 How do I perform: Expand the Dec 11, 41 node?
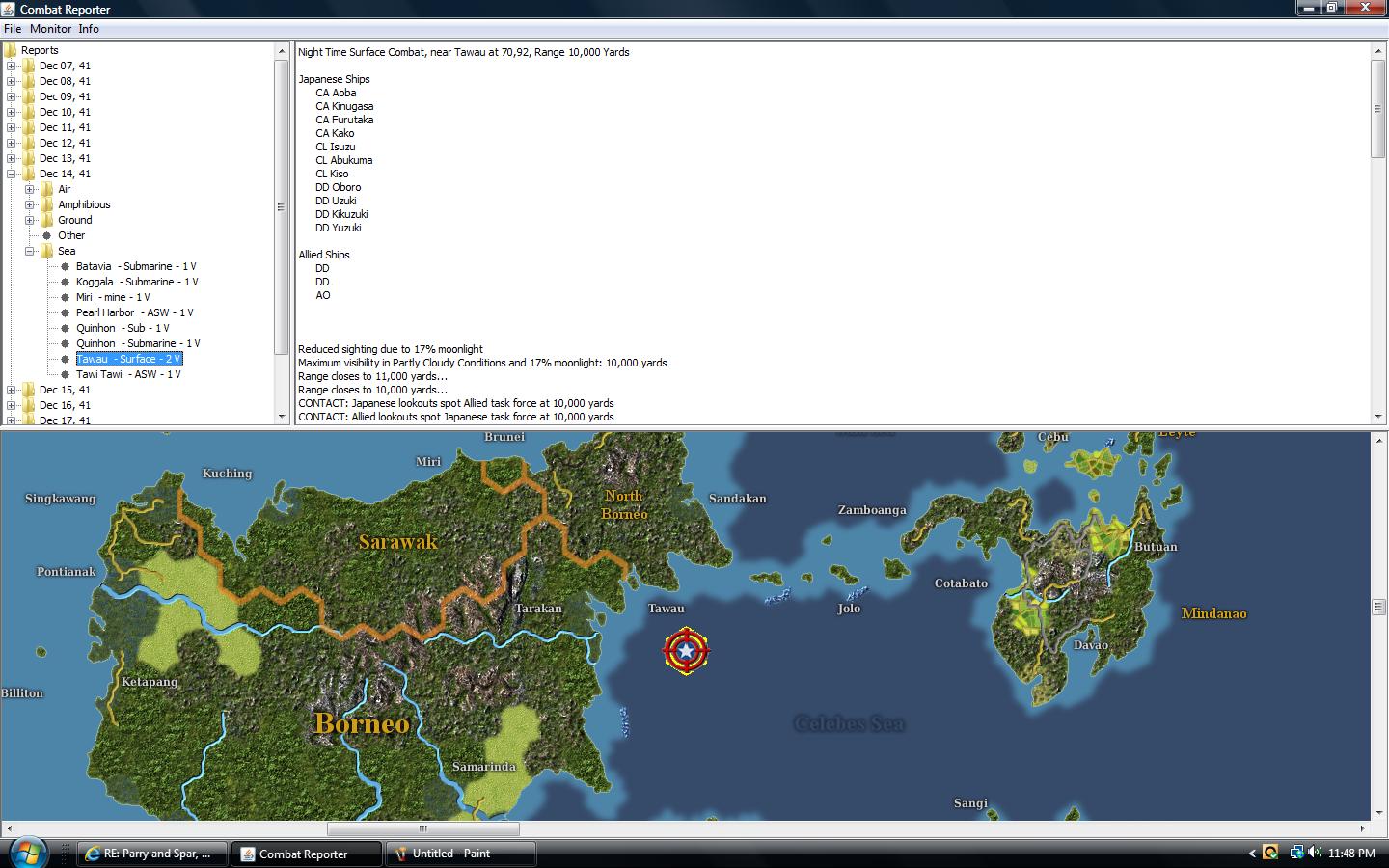click(x=11, y=127)
